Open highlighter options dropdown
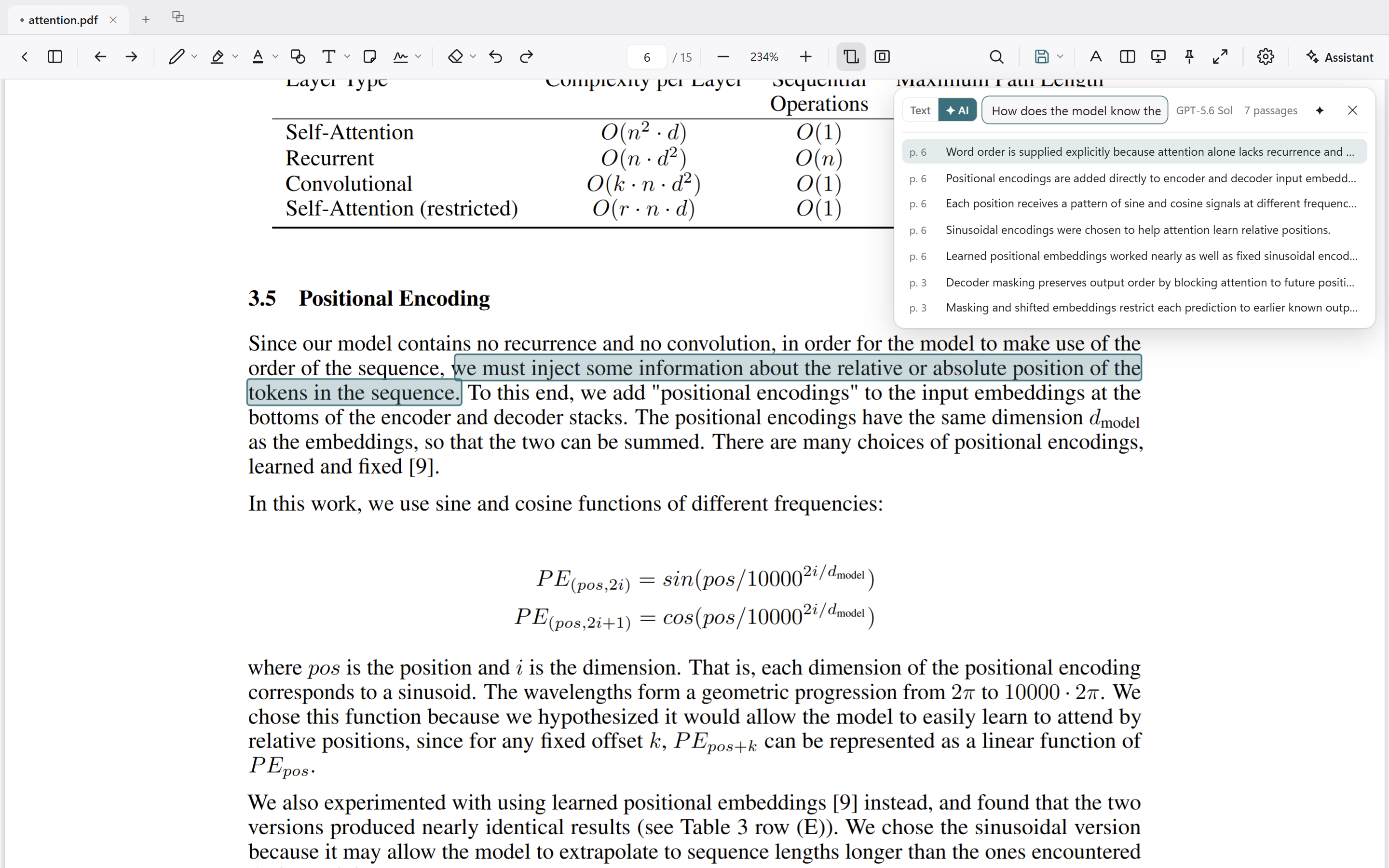This screenshot has width=1389, height=868. pyautogui.click(x=235, y=57)
